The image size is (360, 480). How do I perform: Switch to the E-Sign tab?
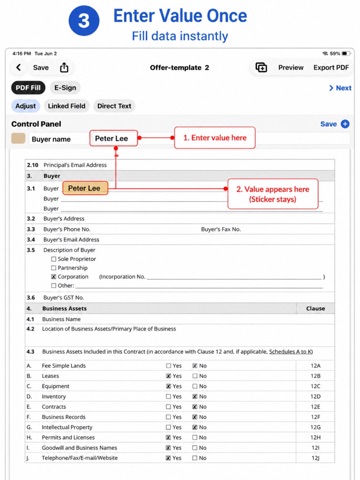[65, 88]
